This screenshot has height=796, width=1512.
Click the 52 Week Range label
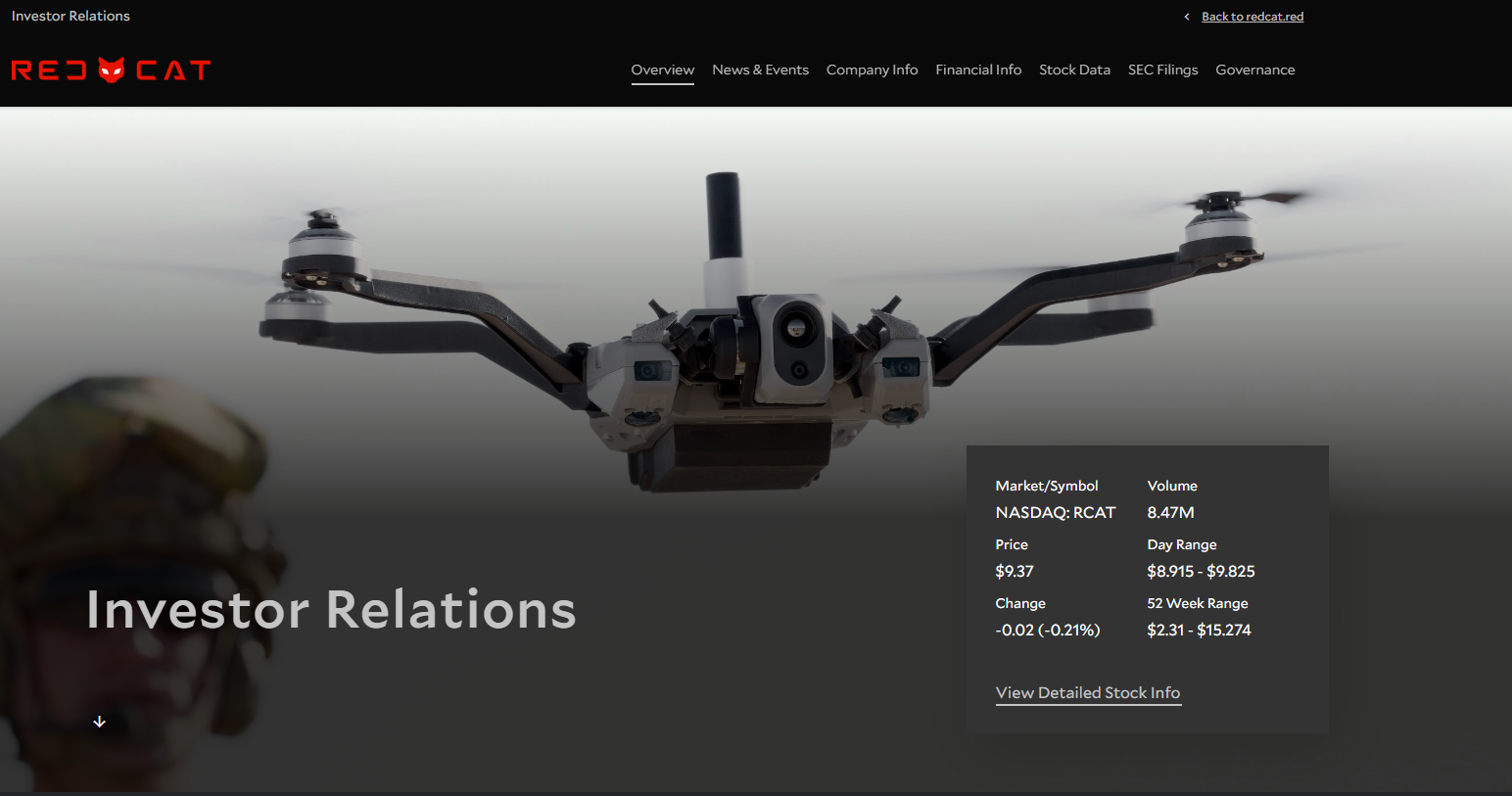coord(1198,603)
